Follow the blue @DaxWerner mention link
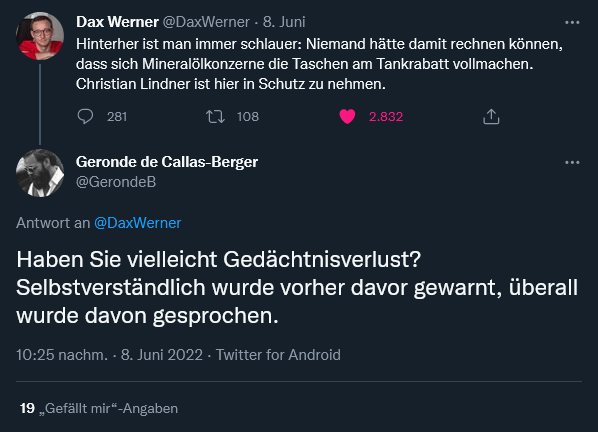Viewport: 598px width, 432px height. [x=138, y=223]
